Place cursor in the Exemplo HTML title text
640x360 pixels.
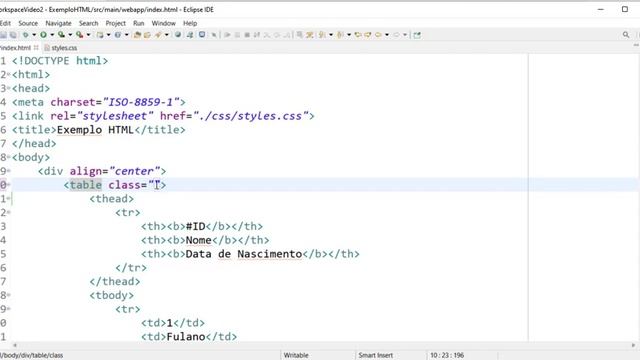[95, 130]
